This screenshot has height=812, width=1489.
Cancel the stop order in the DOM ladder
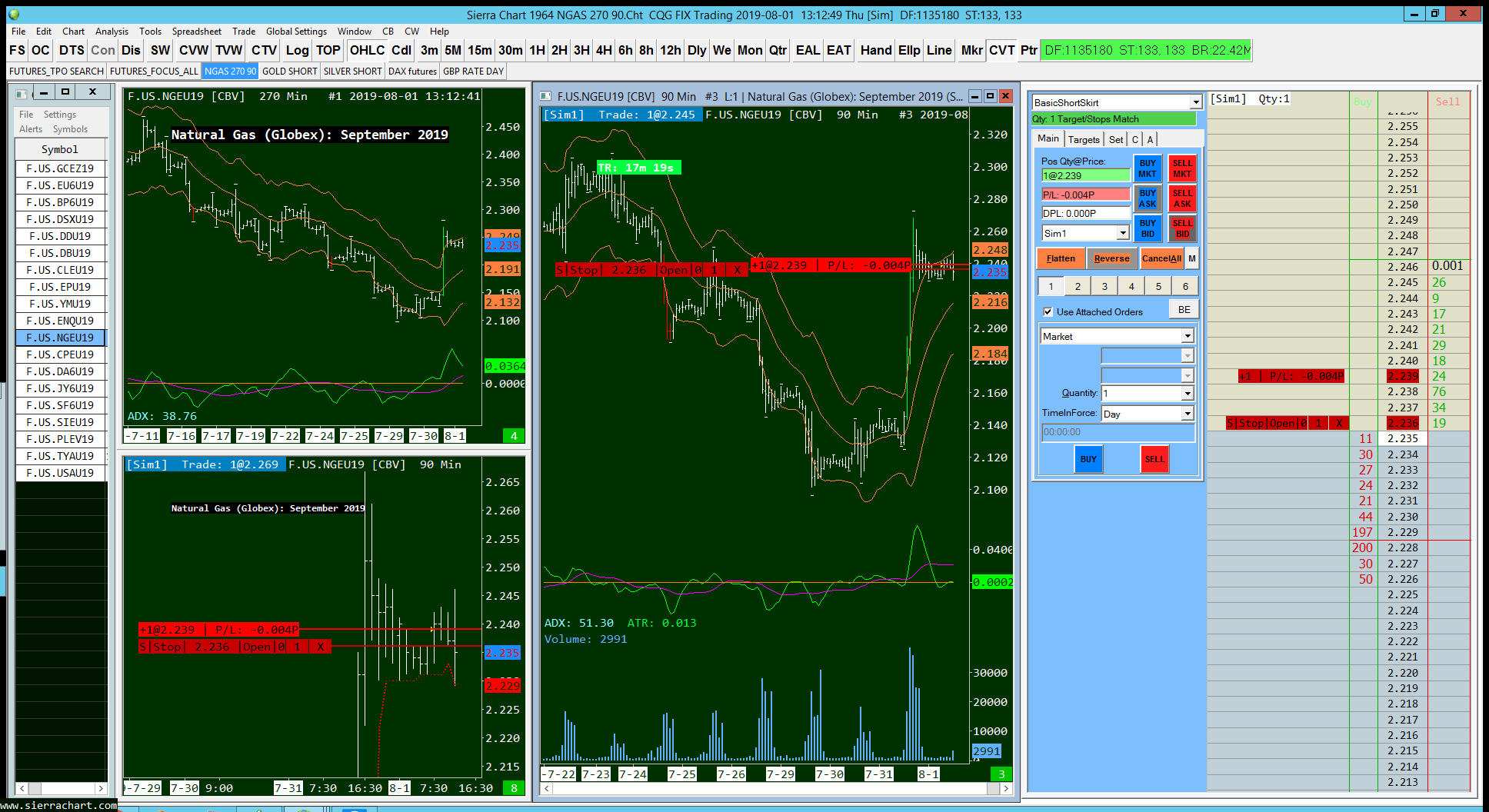pyautogui.click(x=1339, y=423)
